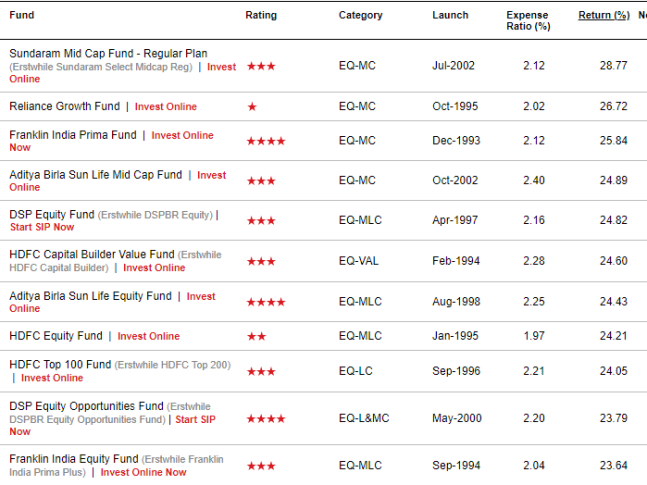Click the Launch column header
Image resolution: width=647 pixels, height=485 pixels.
[x=450, y=15]
